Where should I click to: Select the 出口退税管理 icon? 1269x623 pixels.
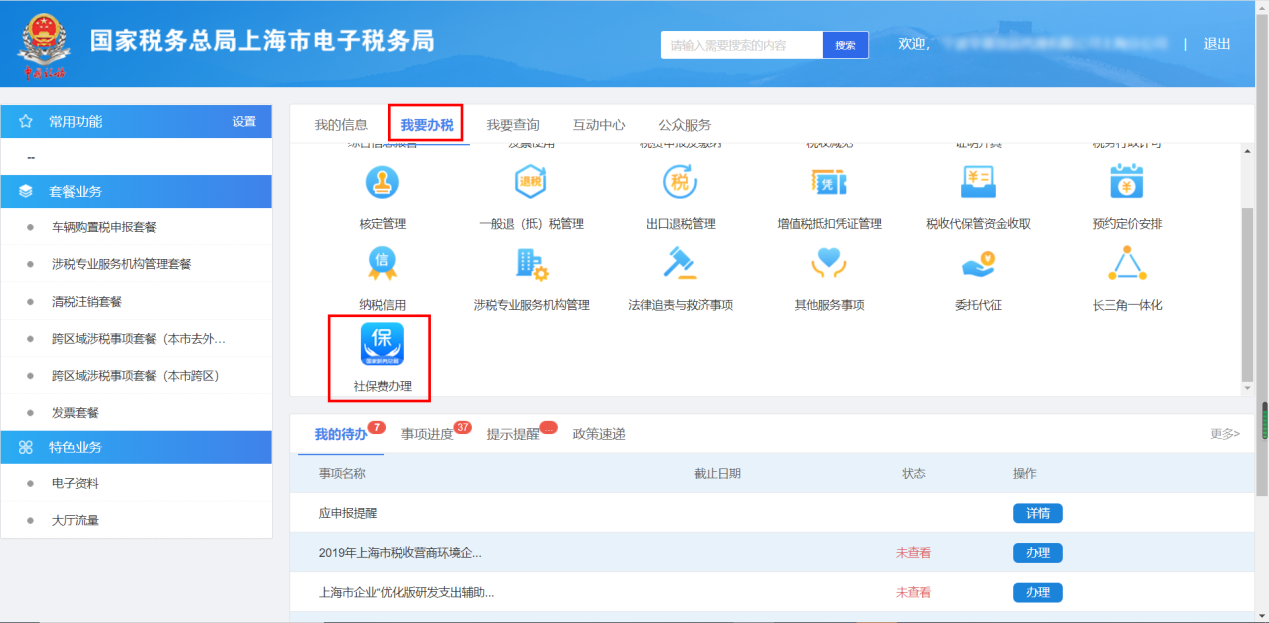[x=680, y=182]
